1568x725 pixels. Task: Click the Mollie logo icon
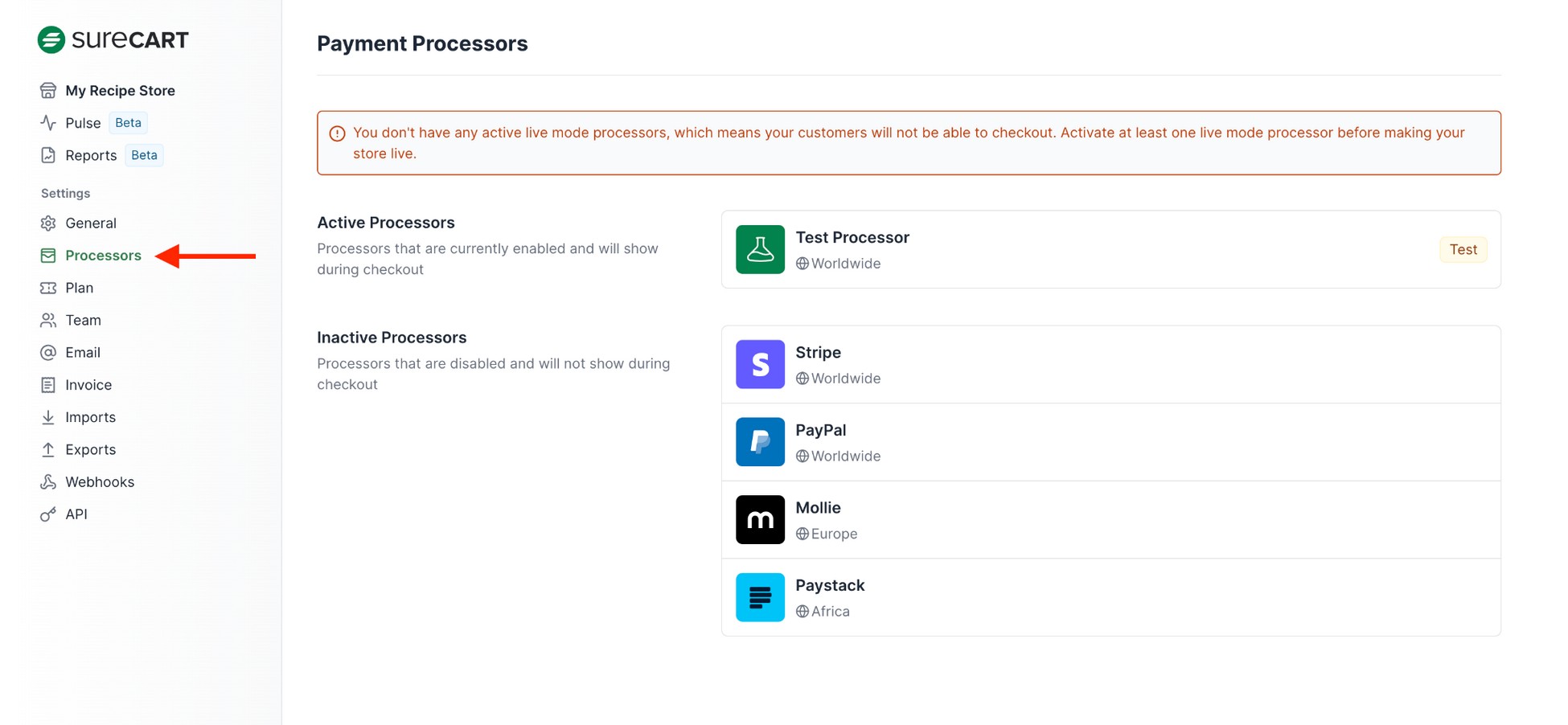point(760,519)
